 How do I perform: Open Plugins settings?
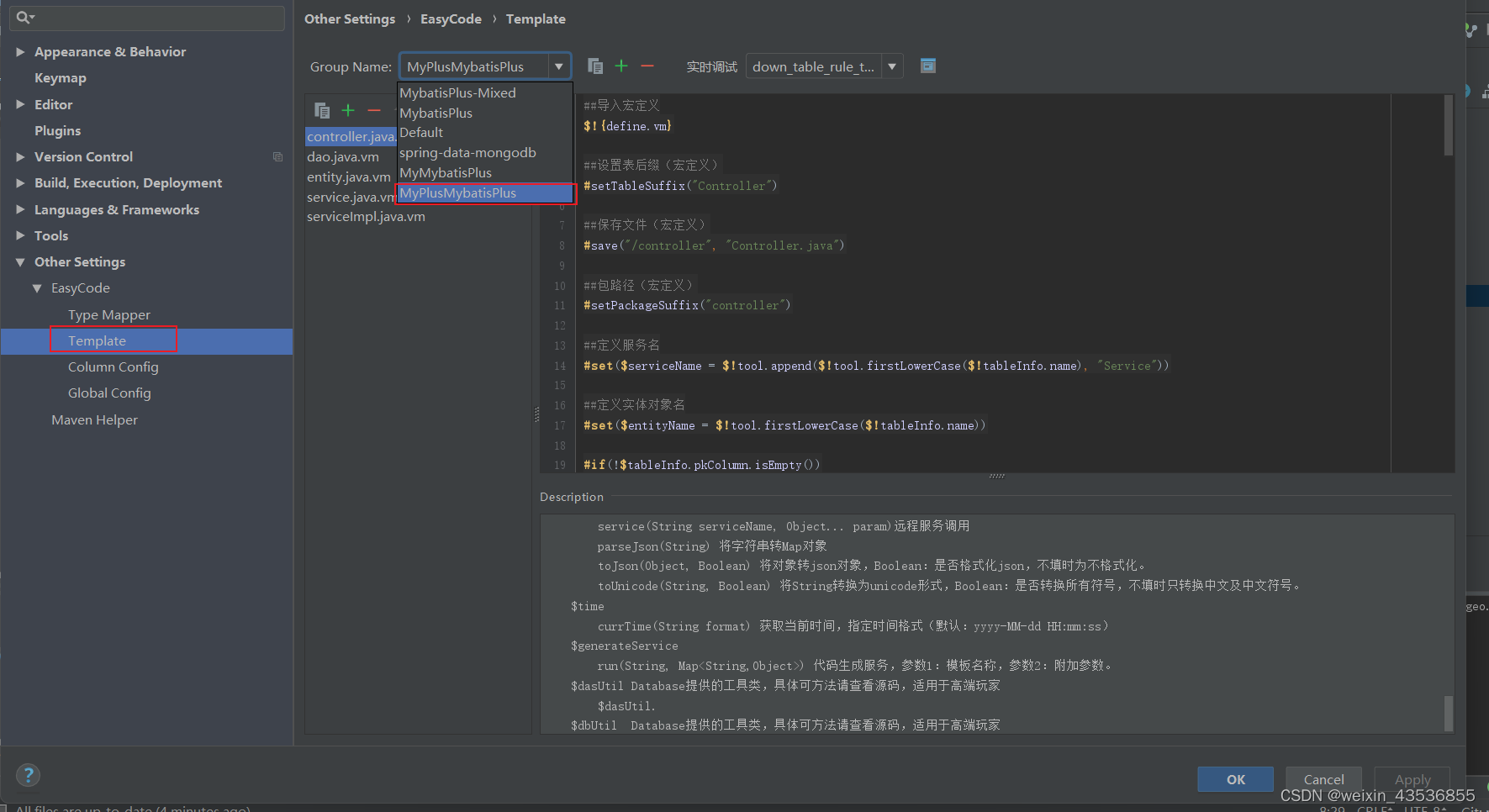[58, 130]
